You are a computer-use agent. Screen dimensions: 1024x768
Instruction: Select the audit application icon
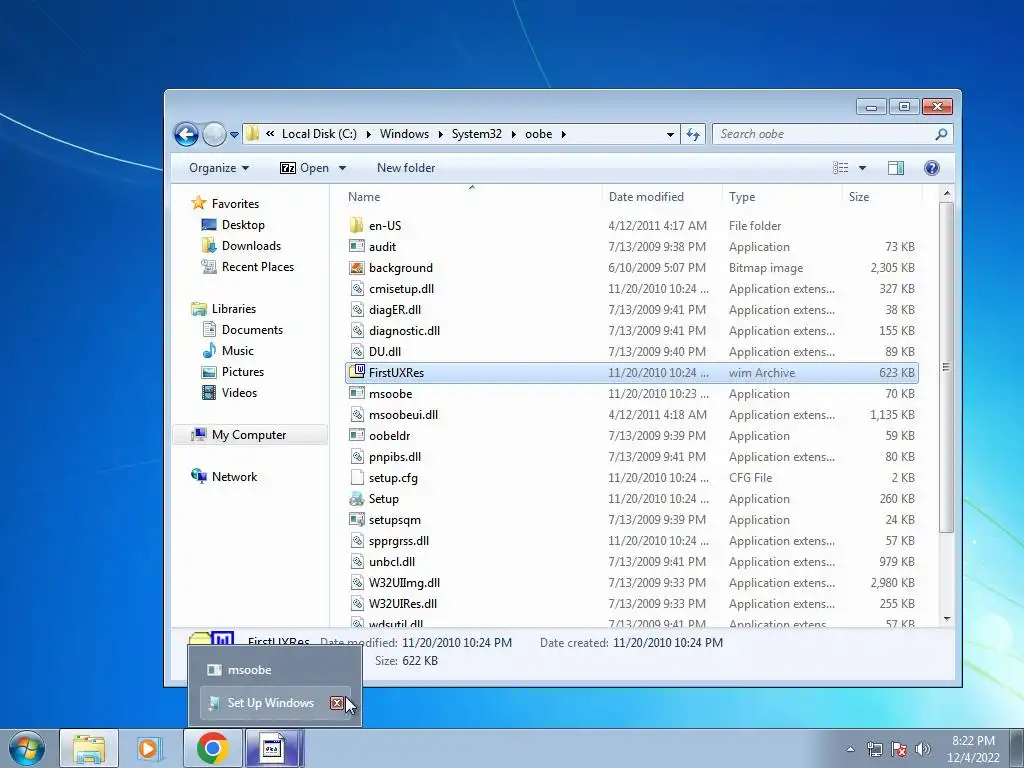(357, 246)
